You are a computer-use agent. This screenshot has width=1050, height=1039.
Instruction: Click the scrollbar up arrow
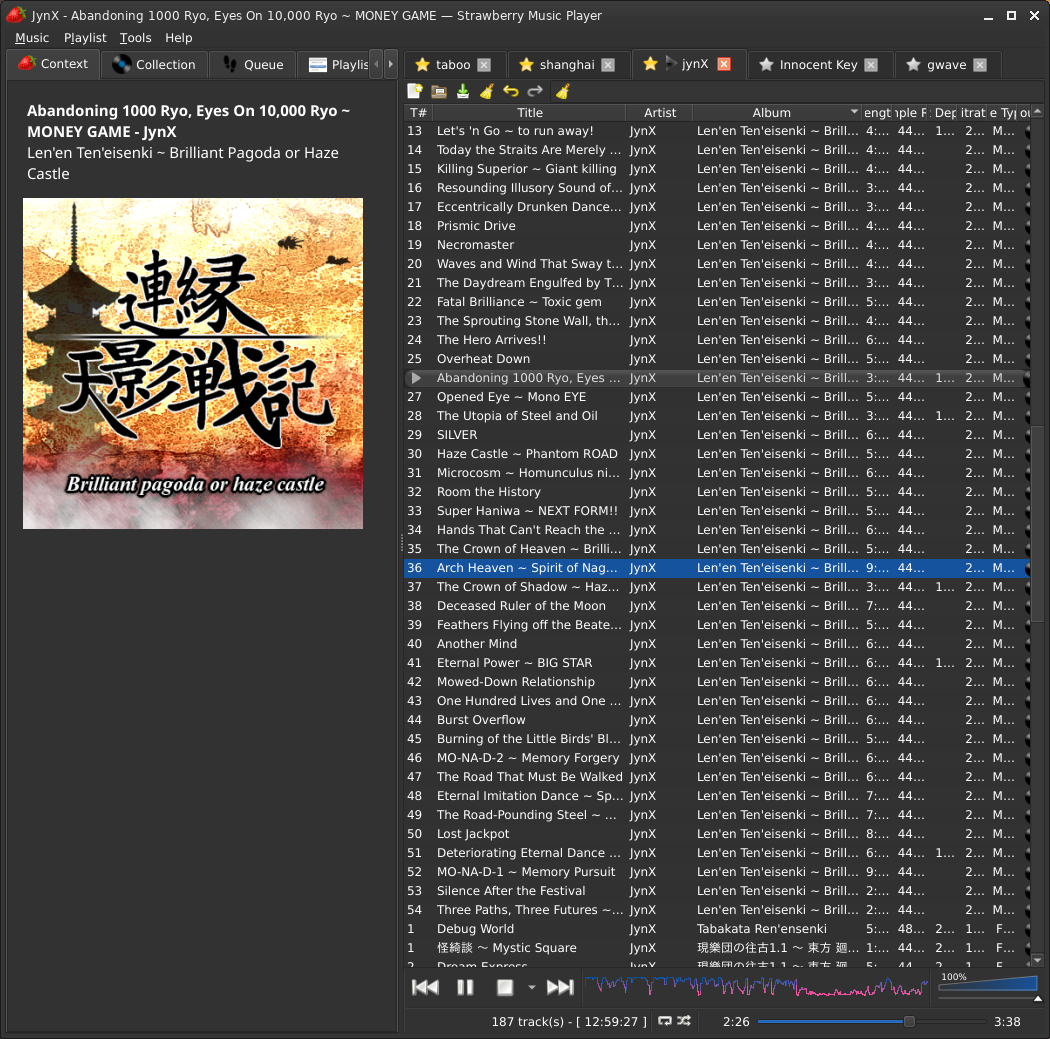pyautogui.click(x=1037, y=111)
